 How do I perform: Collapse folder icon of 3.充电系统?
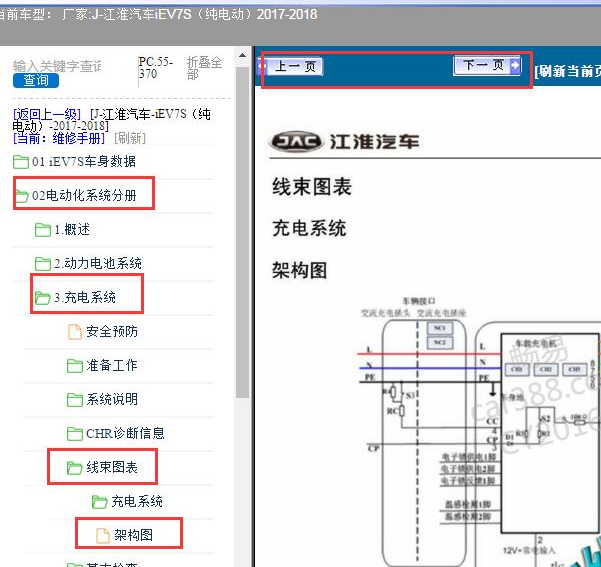[43, 298]
